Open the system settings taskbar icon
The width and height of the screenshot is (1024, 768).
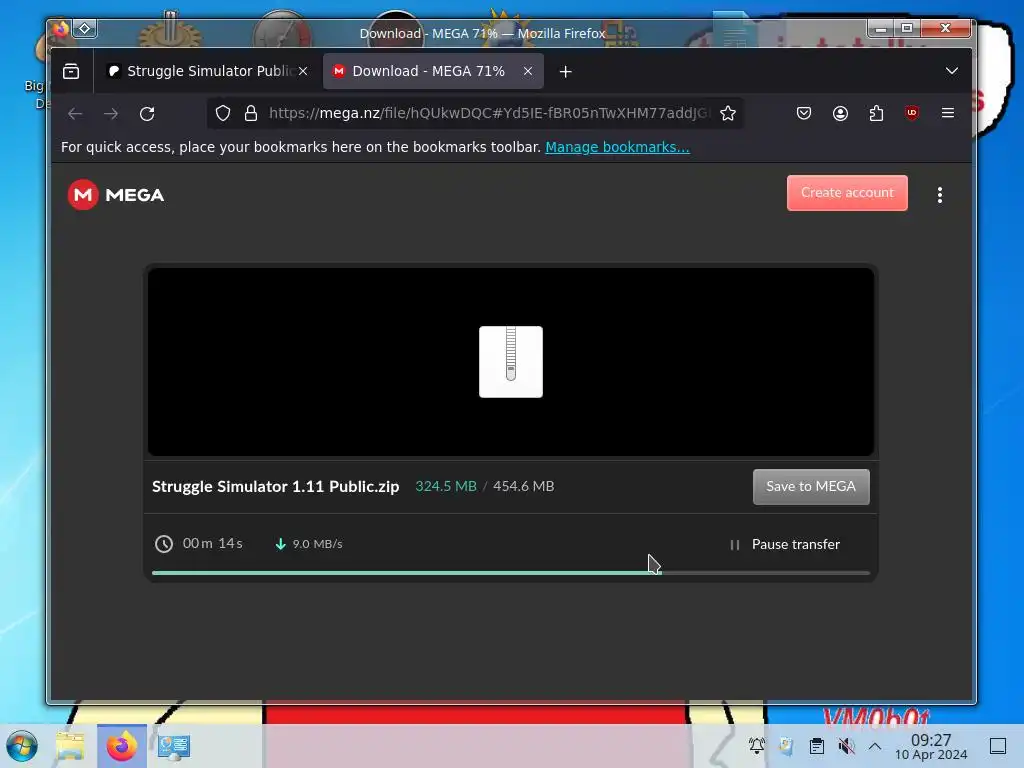(x=173, y=746)
